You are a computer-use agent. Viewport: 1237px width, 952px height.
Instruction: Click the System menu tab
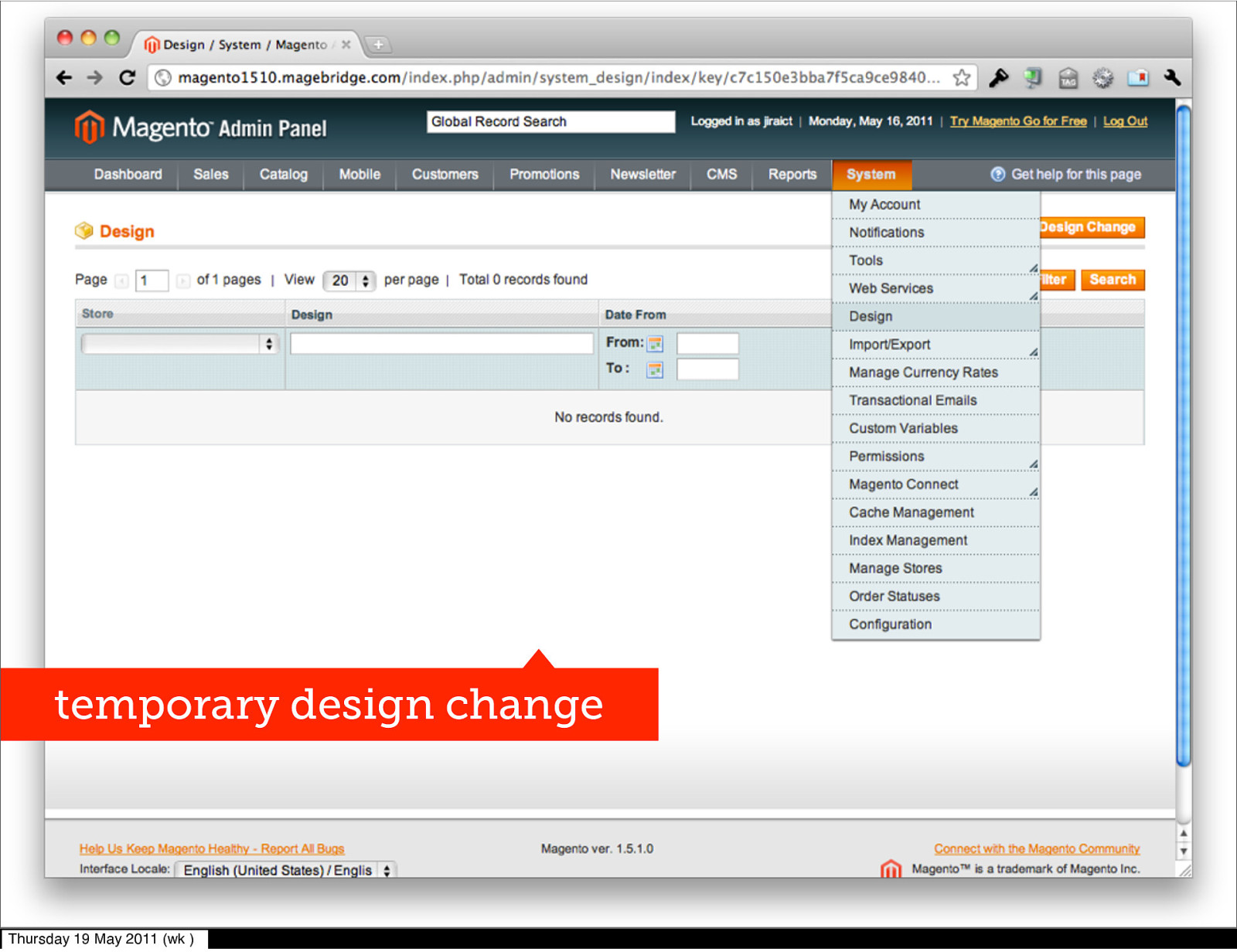click(871, 175)
